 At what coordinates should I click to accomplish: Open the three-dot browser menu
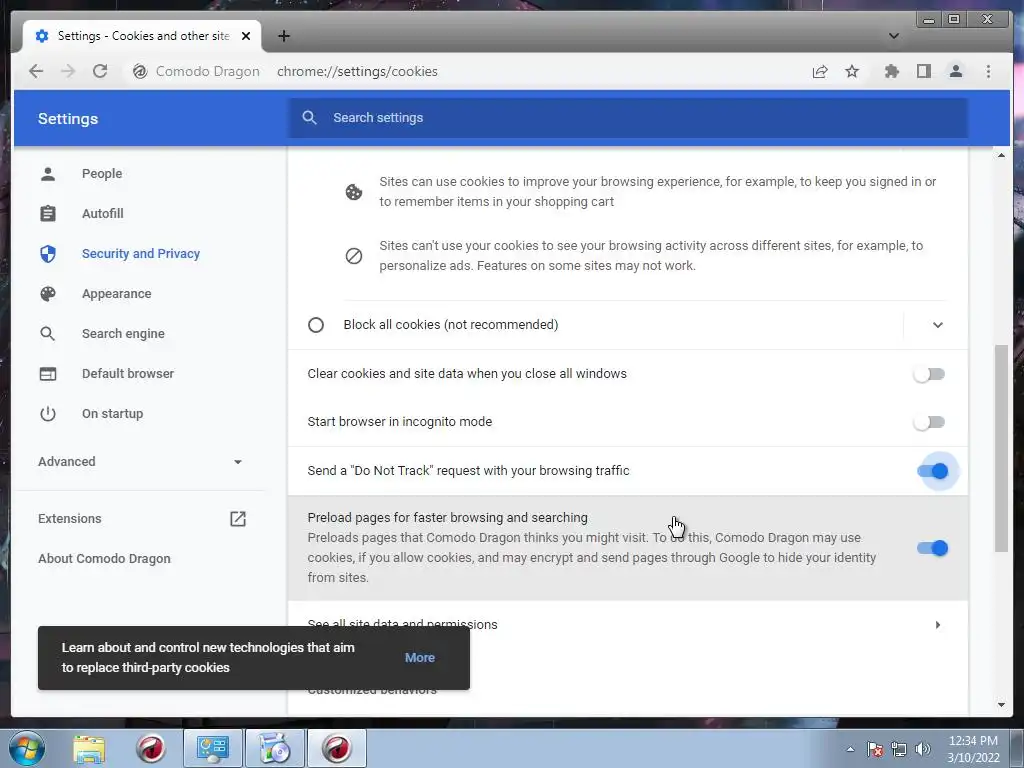[988, 71]
